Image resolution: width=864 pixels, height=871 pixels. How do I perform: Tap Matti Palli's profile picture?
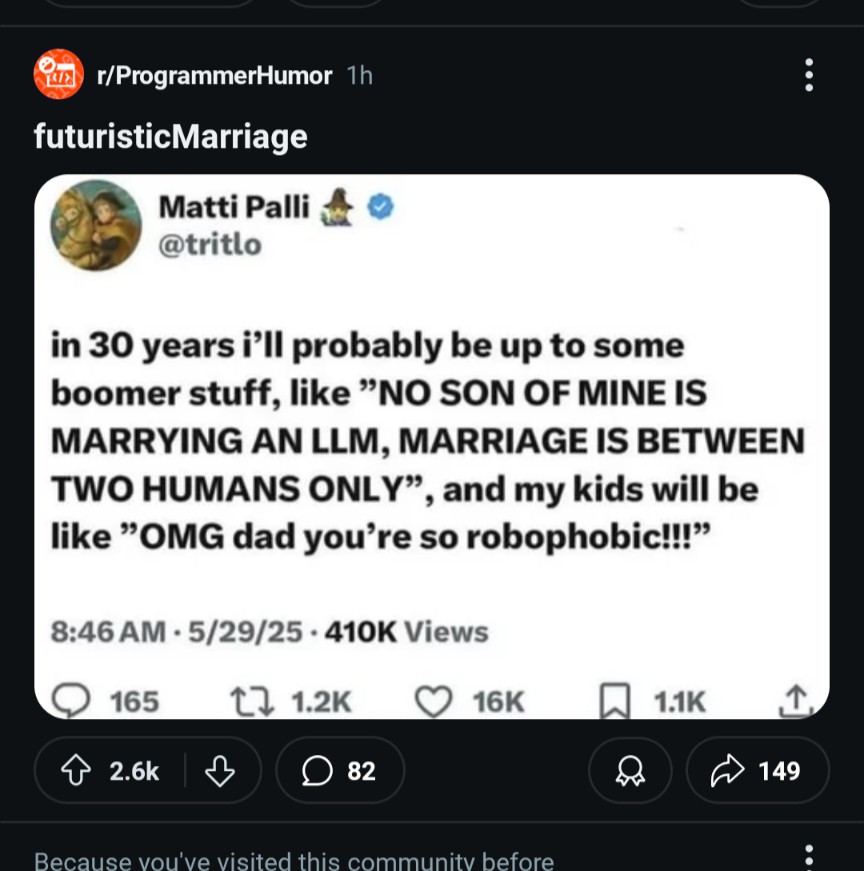(96, 225)
